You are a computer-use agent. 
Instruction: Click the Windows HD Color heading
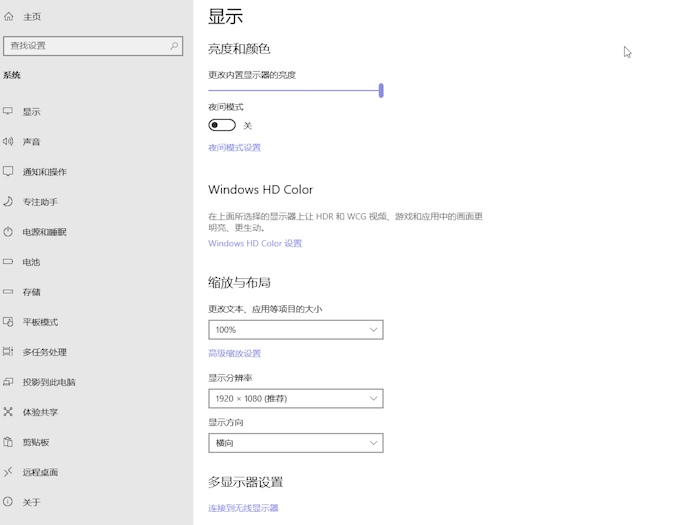pyautogui.click(x=260, y=190)
